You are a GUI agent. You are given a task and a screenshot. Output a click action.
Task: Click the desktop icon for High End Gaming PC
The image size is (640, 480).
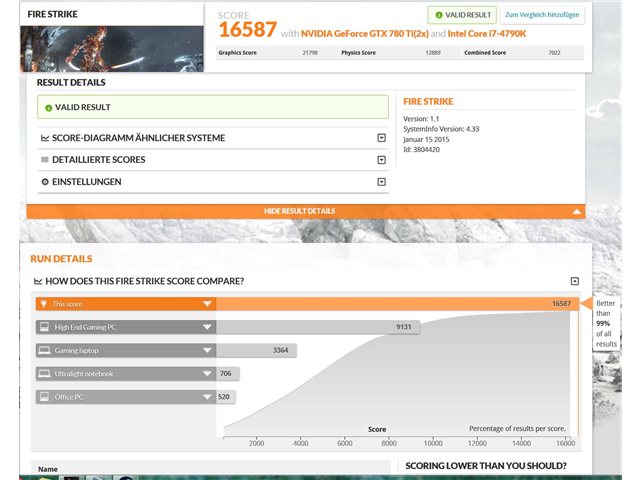(44, 327)
